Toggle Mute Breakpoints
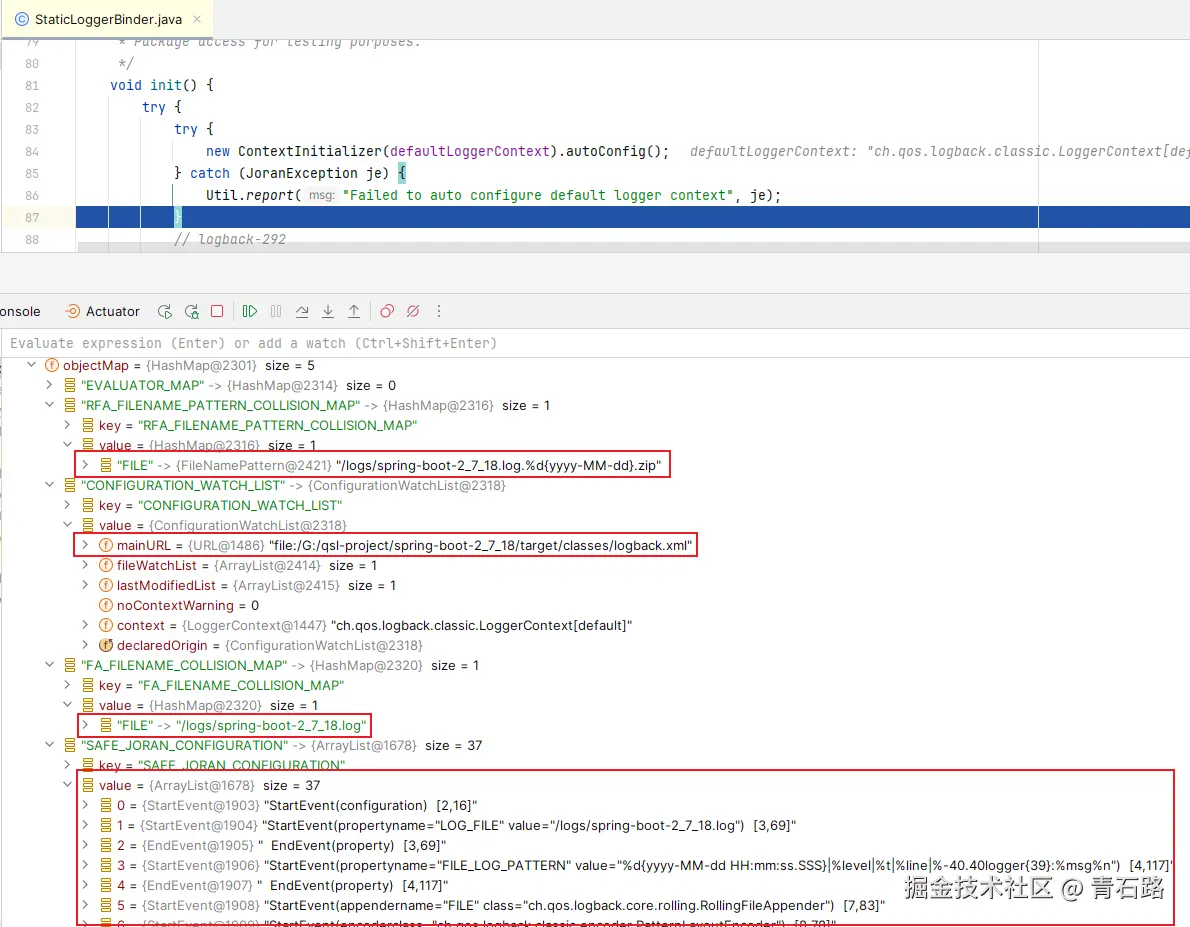The height and width of the screenshot is (927, 1190). click(x=413, y=311)
